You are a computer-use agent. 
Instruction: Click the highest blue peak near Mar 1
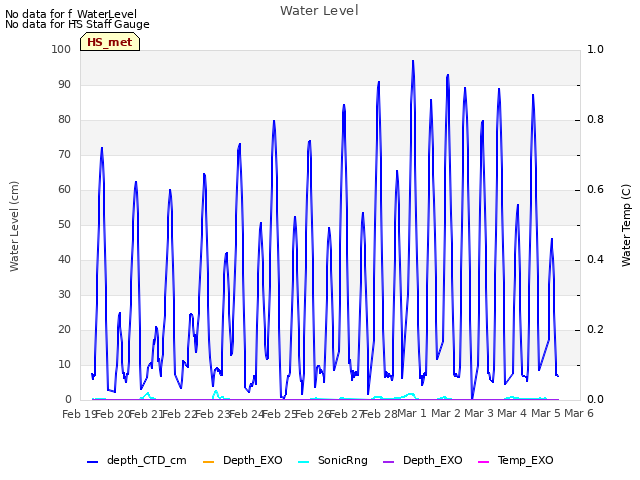click(413, 61)
